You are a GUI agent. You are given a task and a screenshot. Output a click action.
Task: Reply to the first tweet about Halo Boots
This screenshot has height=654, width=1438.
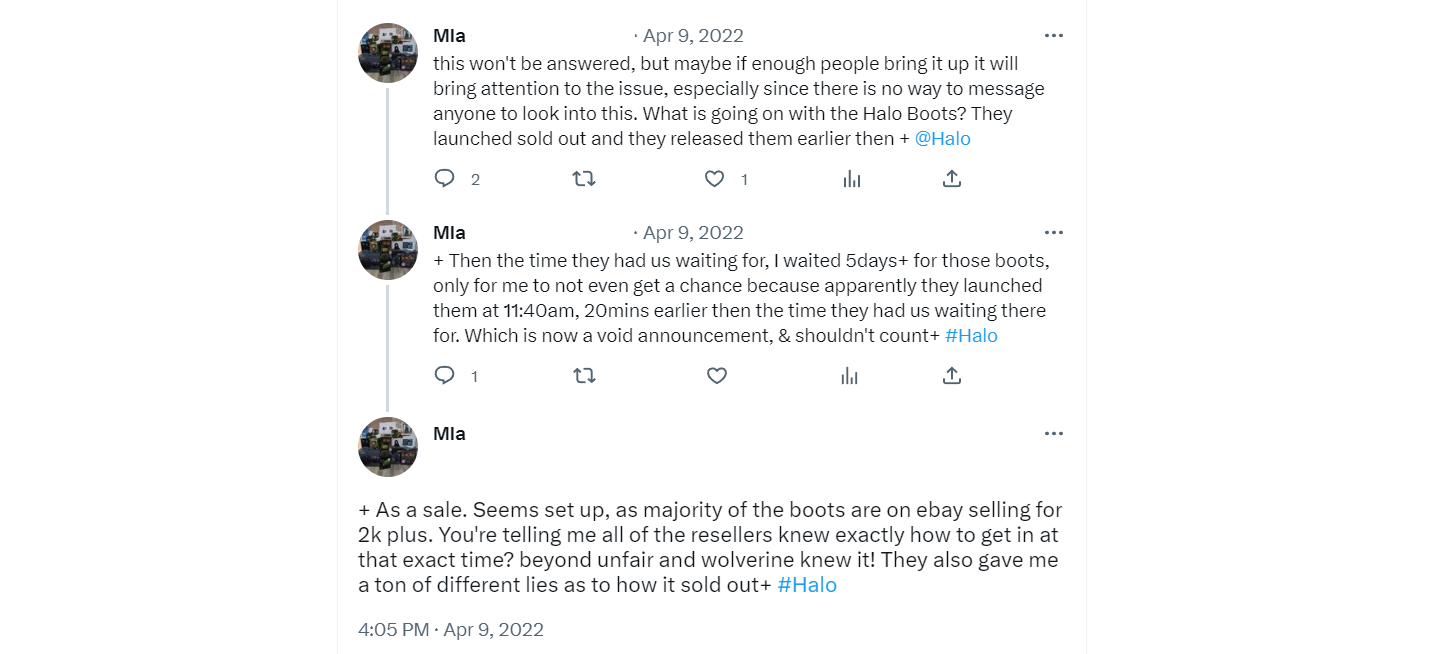pos(445,179)
